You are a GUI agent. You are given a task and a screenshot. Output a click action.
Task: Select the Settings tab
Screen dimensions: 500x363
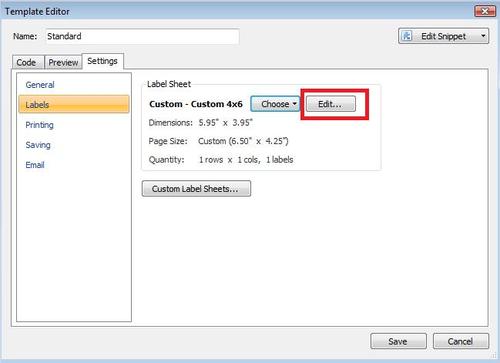pos(103,61)
